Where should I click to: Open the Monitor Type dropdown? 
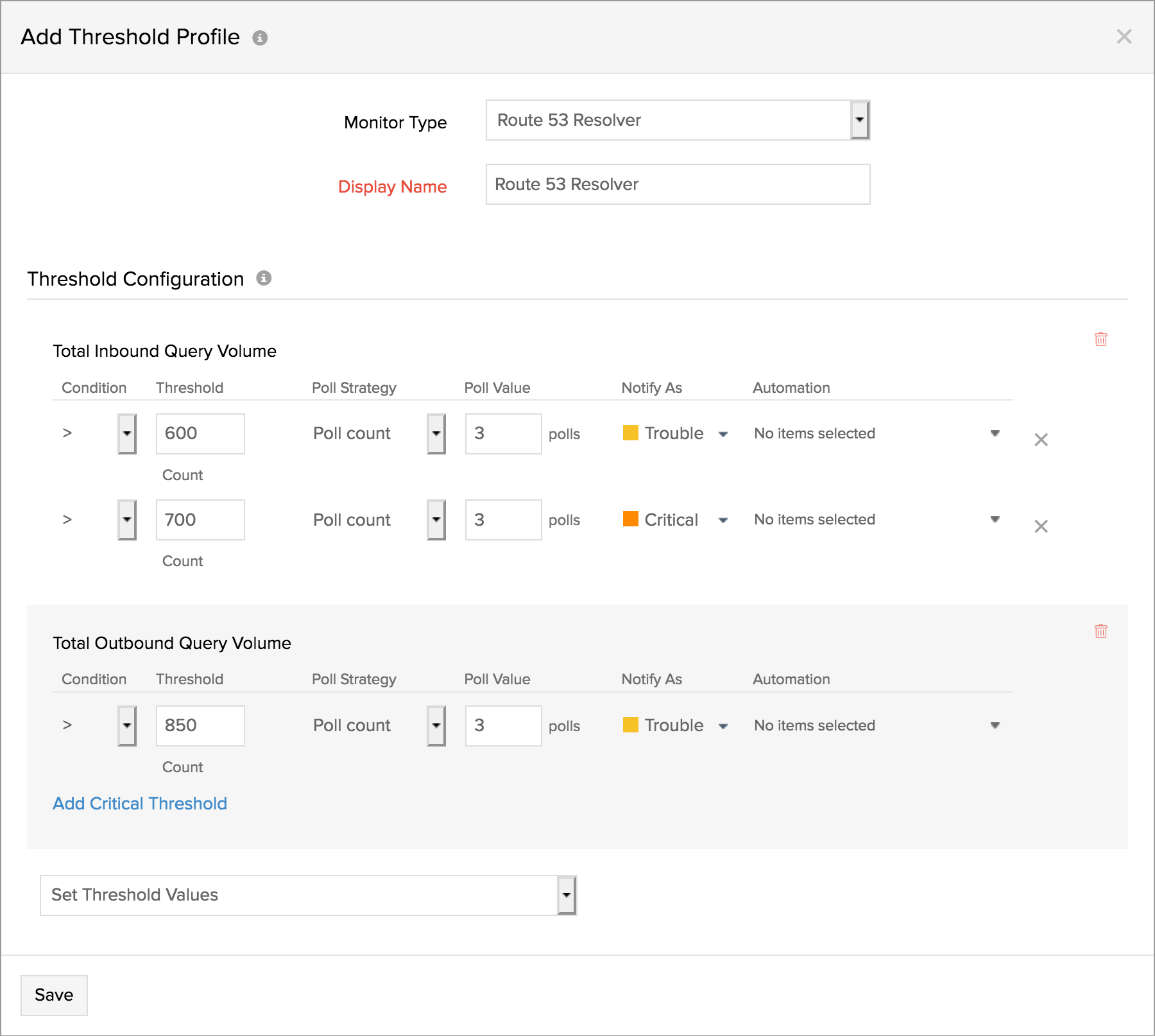point(859,120)
